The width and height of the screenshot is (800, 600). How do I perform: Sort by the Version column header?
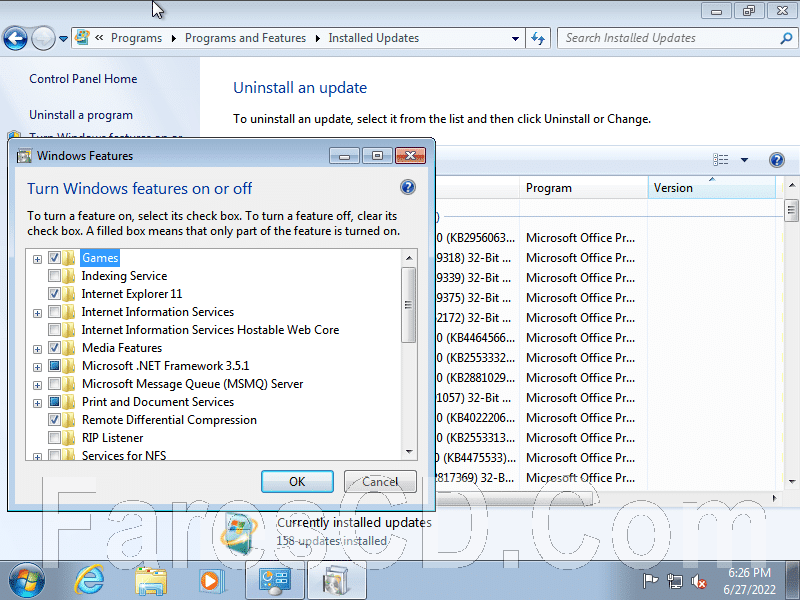point(712,188)
